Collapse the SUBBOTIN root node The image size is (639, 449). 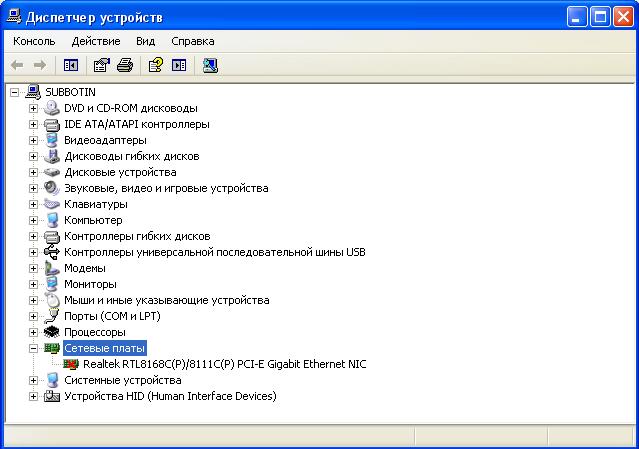tap(14, 92)
